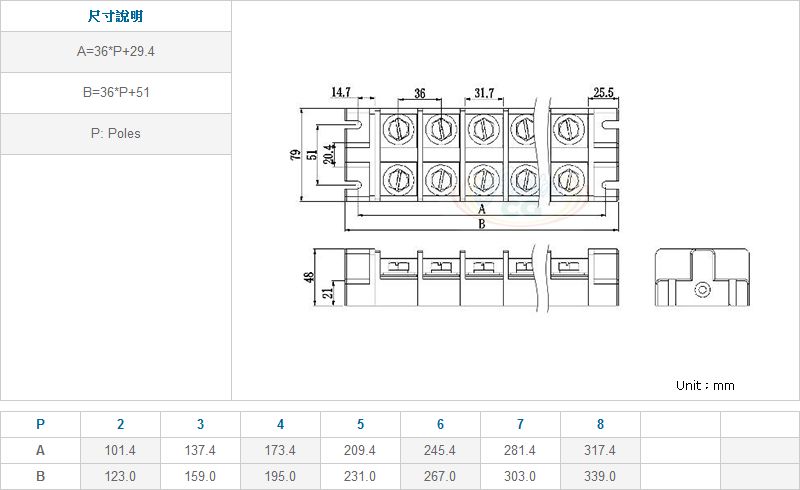800x490 pixels.
Task: Select the A=36*P+29.4 formula row
Action: click(x=115, y=52)
